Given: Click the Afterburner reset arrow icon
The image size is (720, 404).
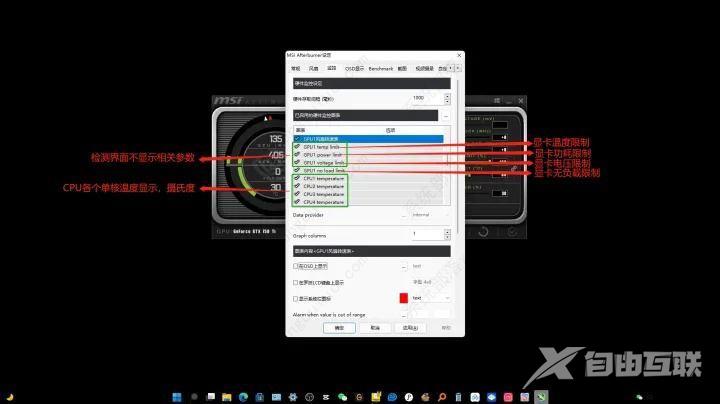Looking at the screenshot, I should 483,232.
